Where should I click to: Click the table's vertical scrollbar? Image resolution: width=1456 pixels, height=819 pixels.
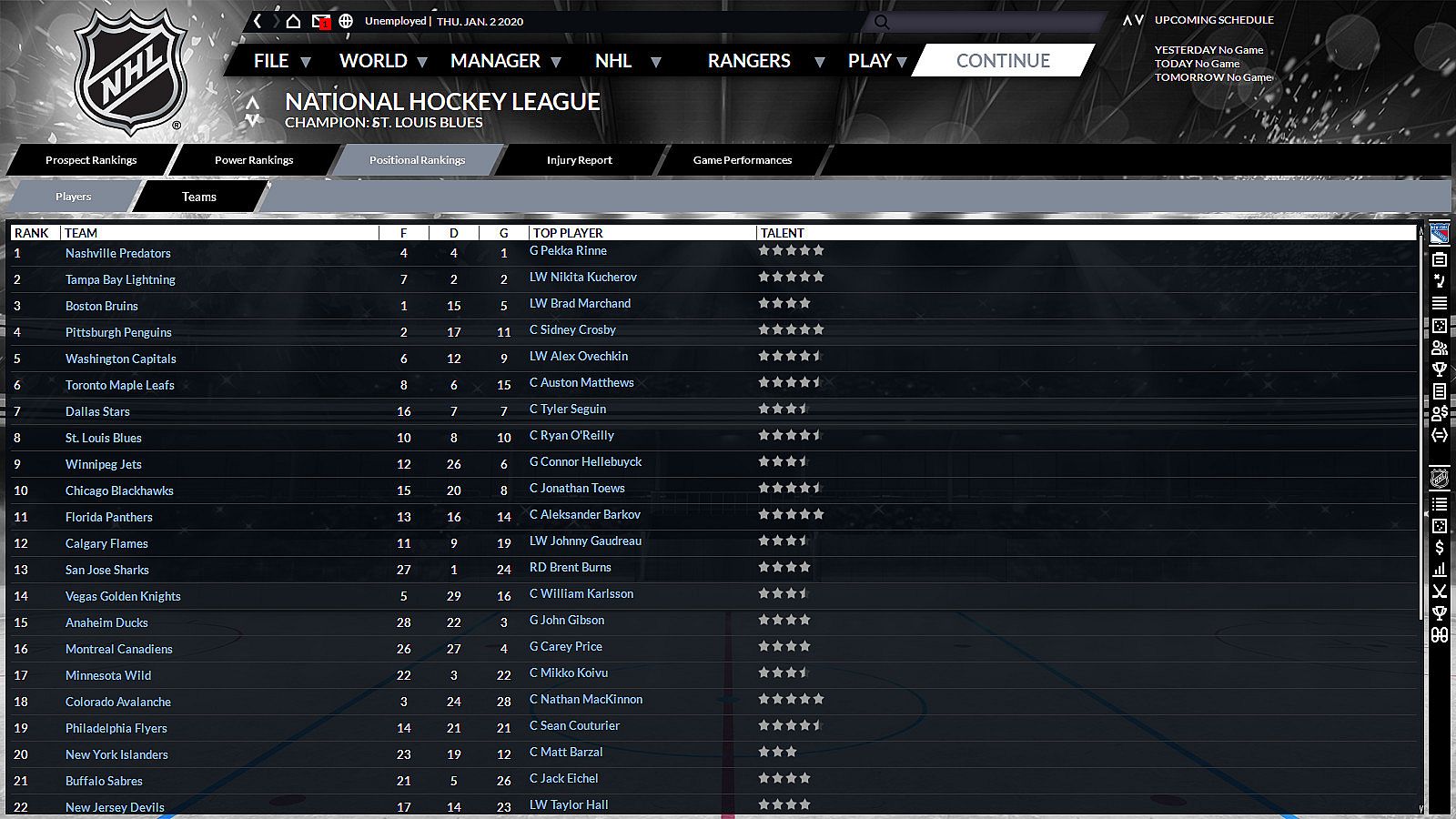[x=1422, y=428]
